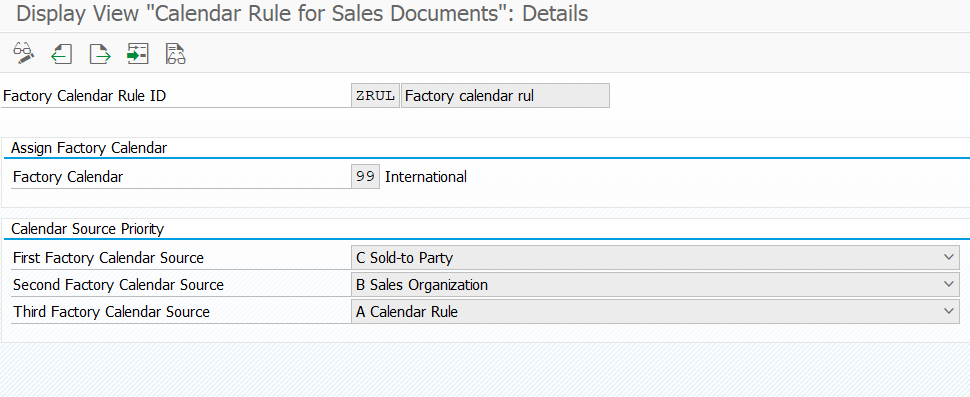Image resolution: width=970 pixels, height=397 pixels.
Task: Select the 'Calendar Source Priority' group header
Action: tap(87, 229)
